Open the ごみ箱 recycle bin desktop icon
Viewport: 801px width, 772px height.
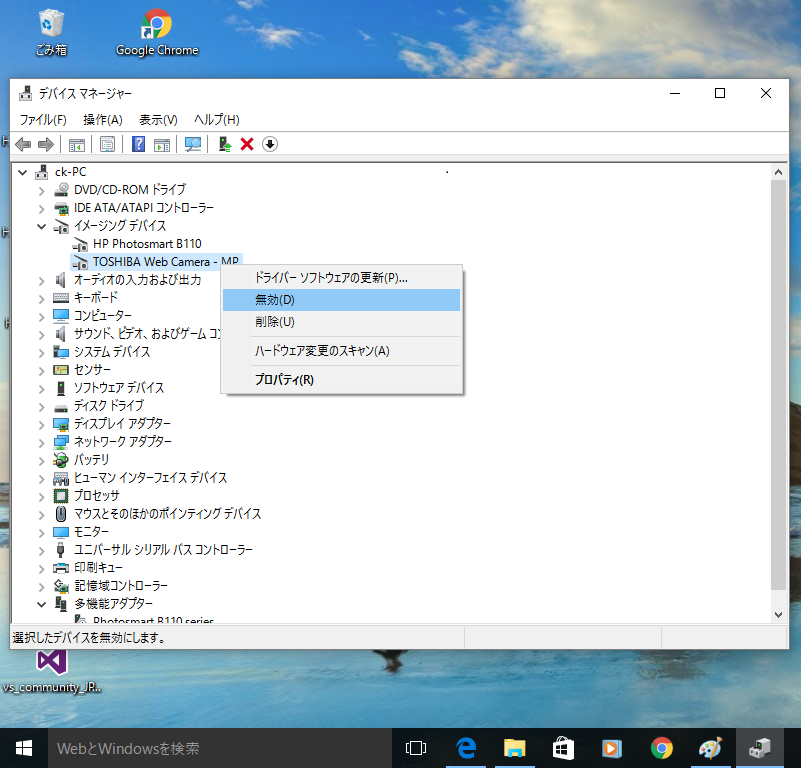(x=51, y=32)
